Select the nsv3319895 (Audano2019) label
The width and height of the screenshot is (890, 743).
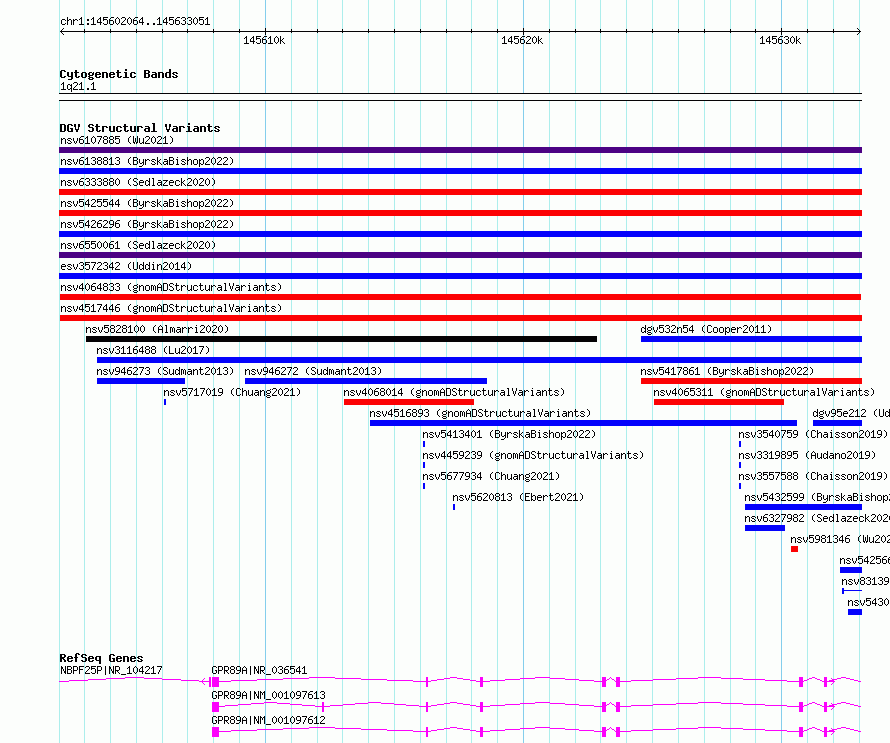pyautogui.click(x=807, y=455)
